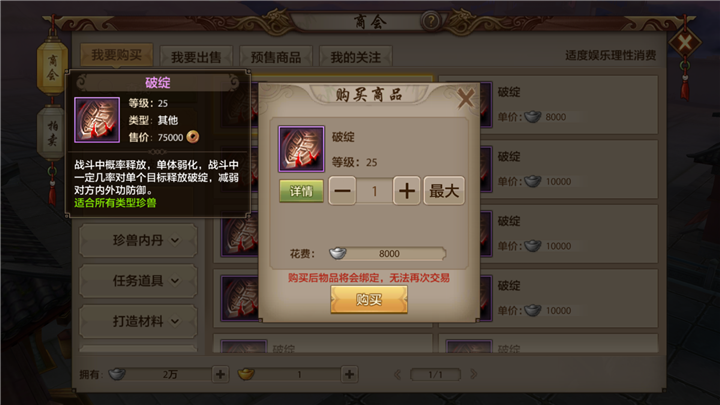Decrease quantity with the minus button
Image resolution: width=720 pixels, height=405 pixels.
(x=343, y=191)
